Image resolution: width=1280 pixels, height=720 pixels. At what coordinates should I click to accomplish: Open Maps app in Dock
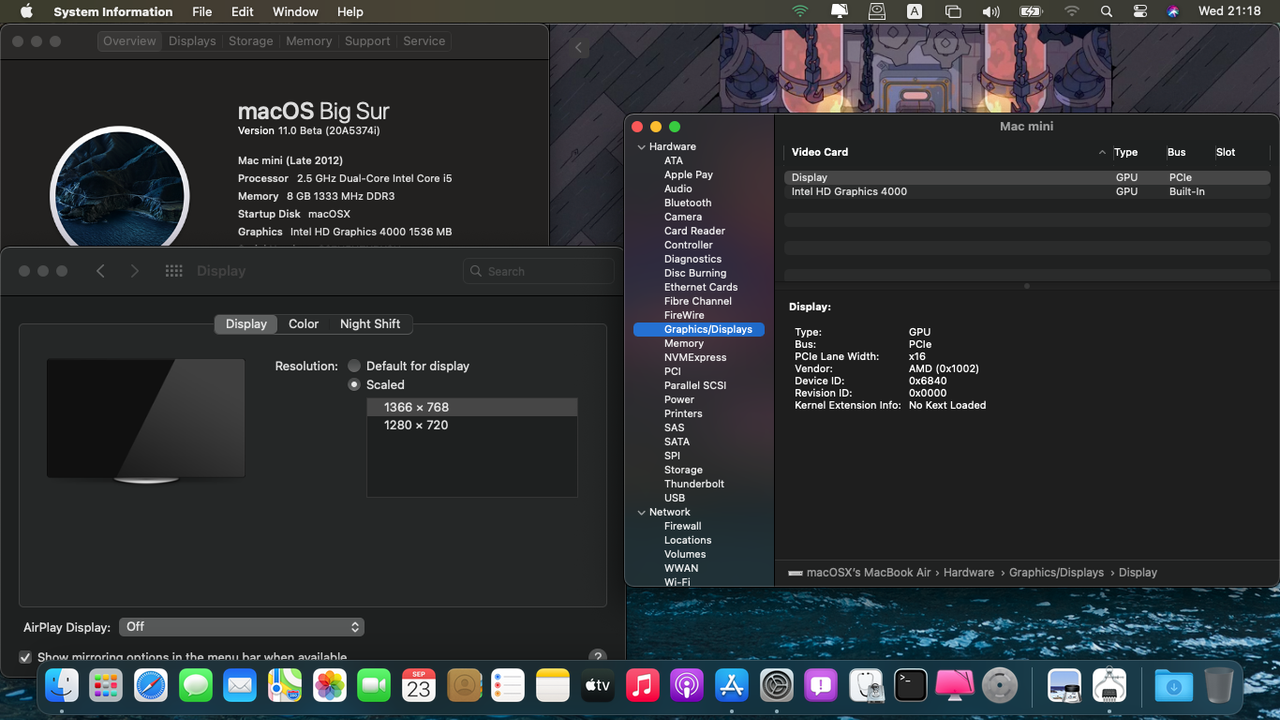(285, 685)
